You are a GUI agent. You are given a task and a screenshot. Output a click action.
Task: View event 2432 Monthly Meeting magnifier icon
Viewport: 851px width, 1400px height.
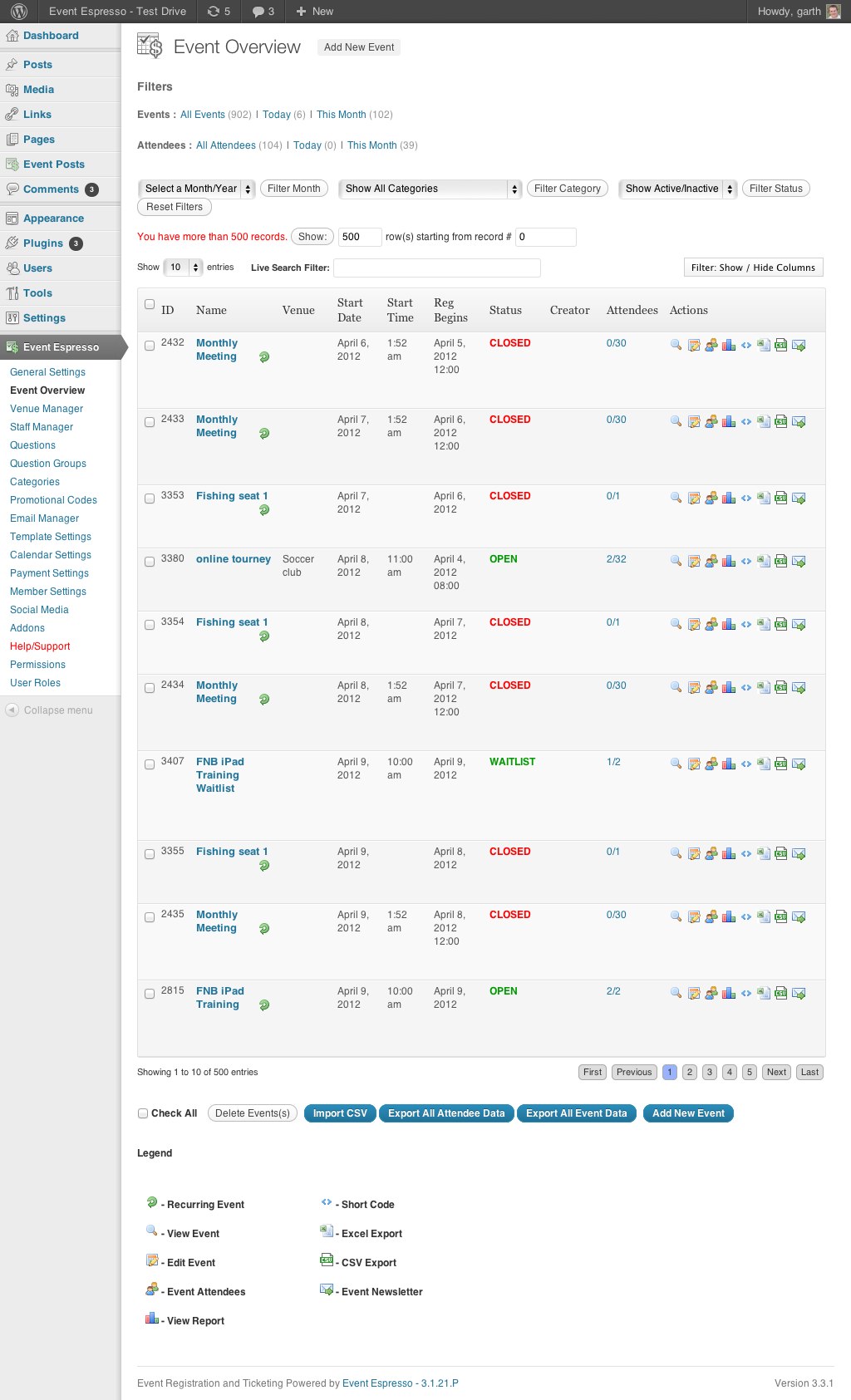coord(676,345)
